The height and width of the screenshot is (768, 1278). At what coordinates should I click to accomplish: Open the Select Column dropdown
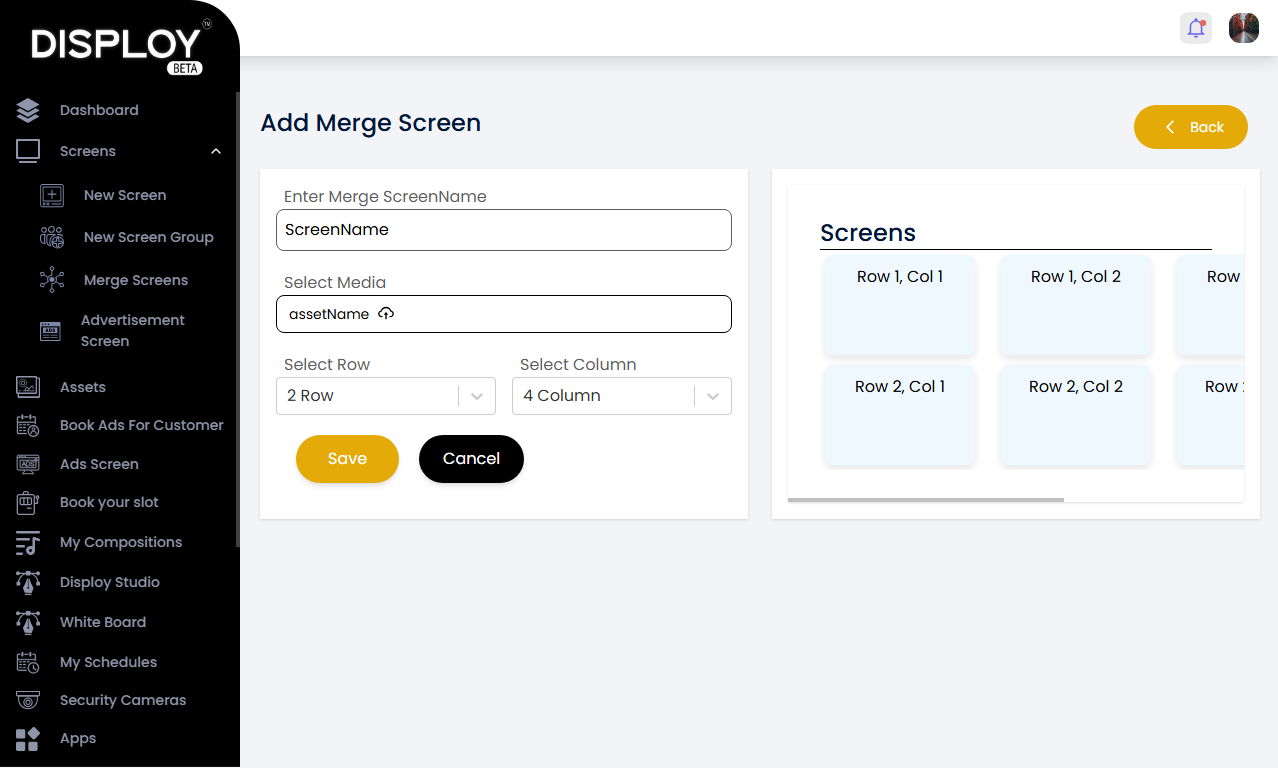712,395
